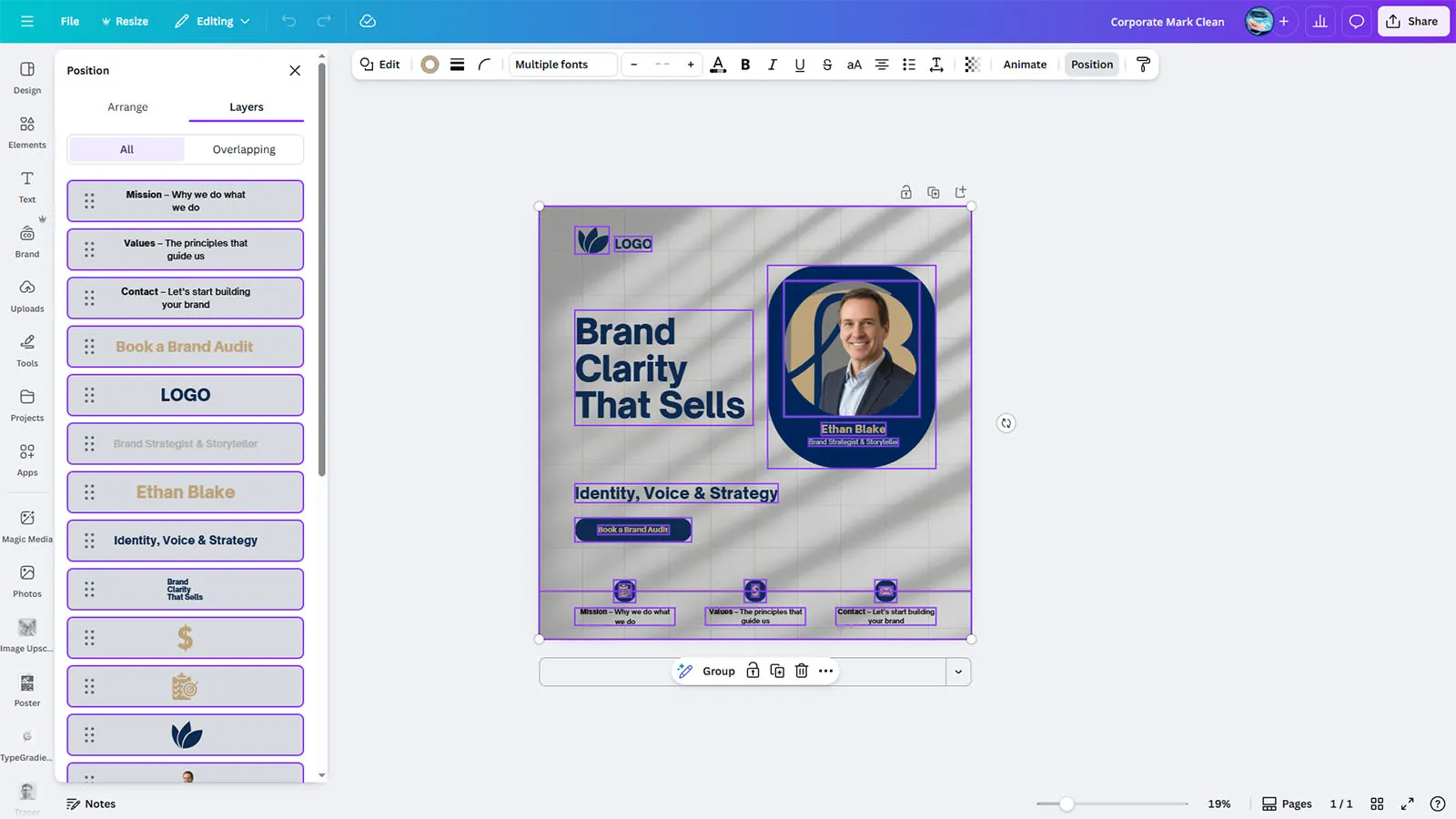The height and width of the screenshot is (819, 1456).
Task: Lock the selected elements
Action: pos(753,671)
